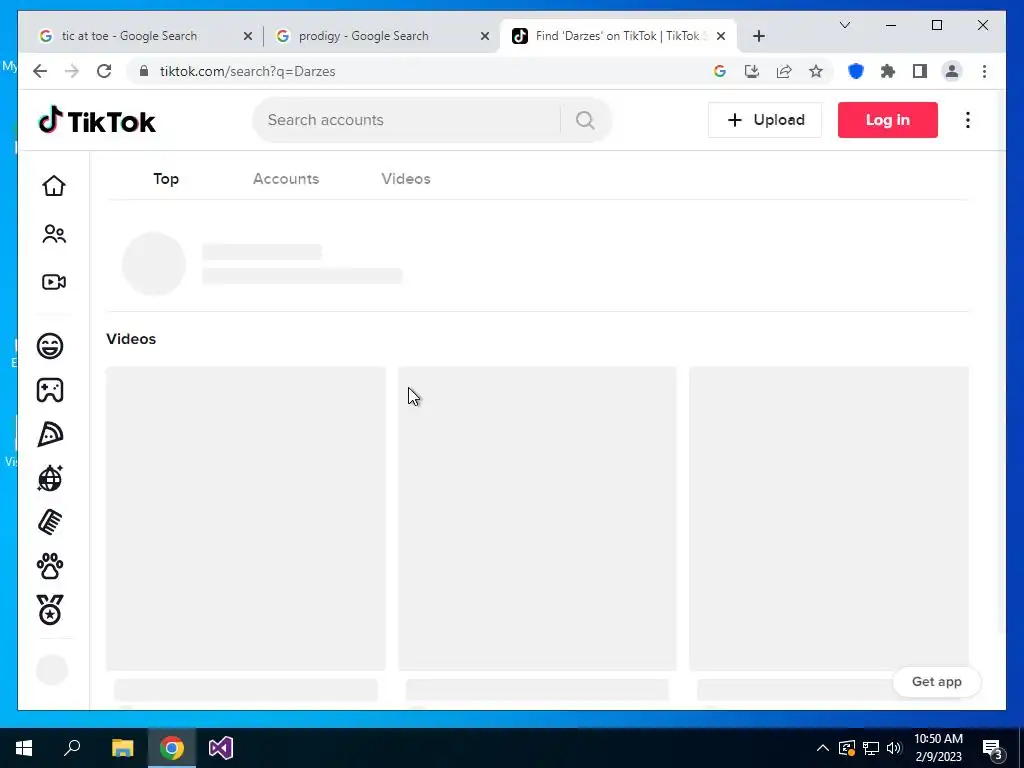Select the Beauty comb category icon
Screen dimensions: 1024x768
click(x=50, y=522)
